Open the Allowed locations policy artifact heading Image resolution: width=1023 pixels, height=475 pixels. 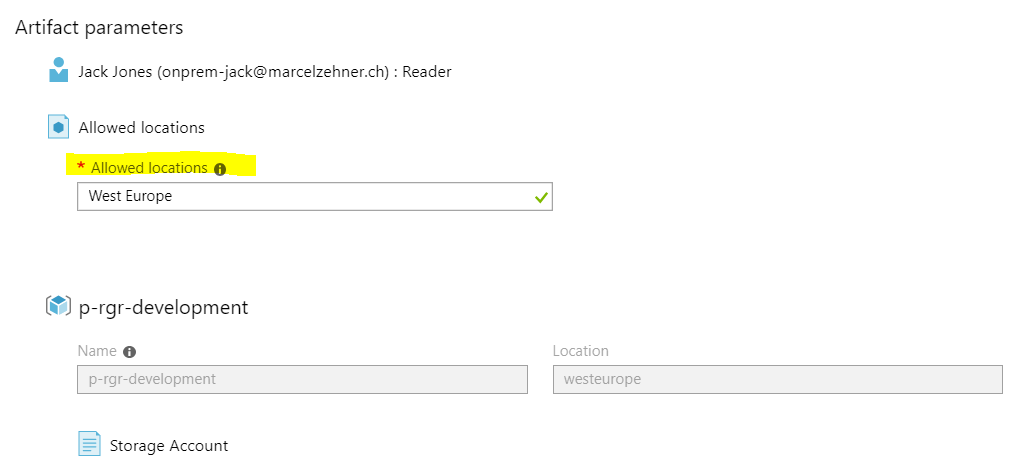142,127
